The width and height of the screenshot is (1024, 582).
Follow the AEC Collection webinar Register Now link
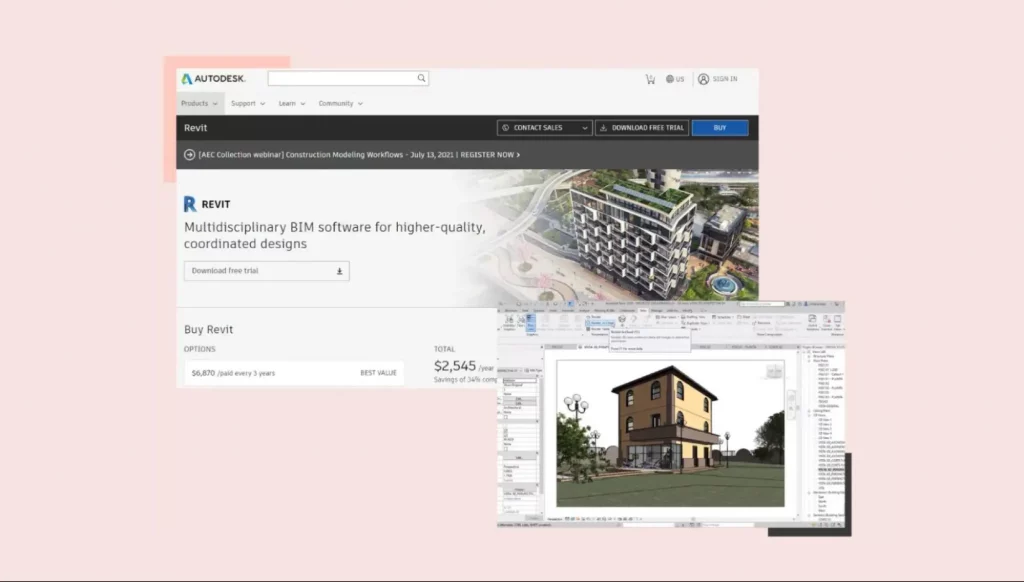[490, 155]
